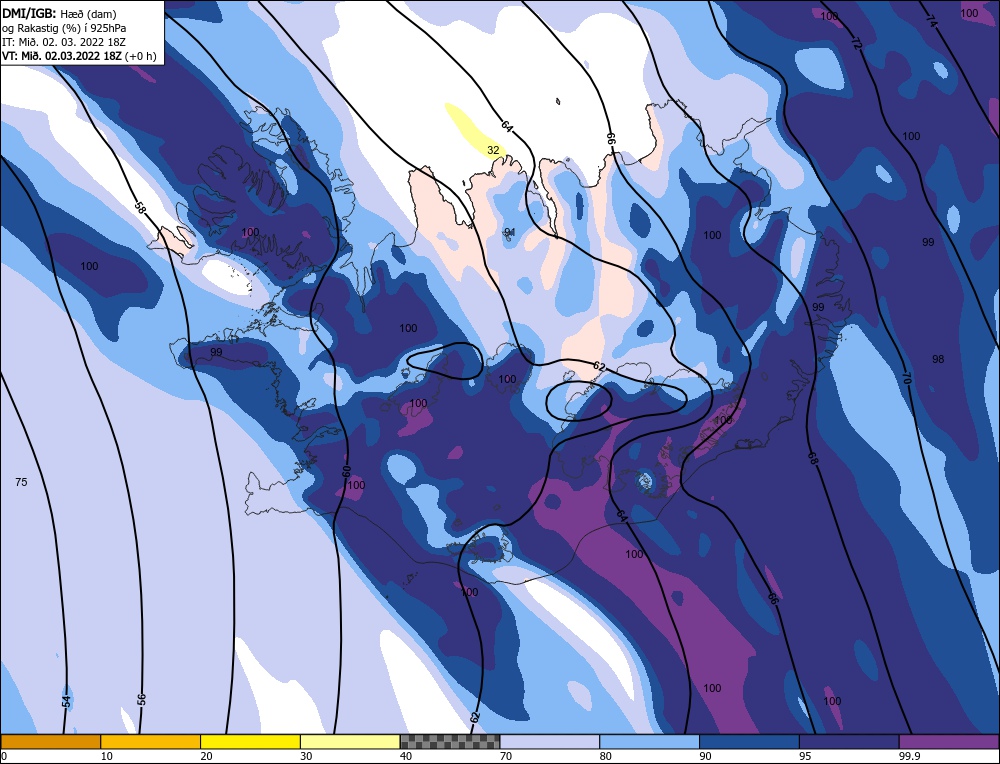
Task: Click the '98' humidity value at right side
Action: tap(938, 359)
